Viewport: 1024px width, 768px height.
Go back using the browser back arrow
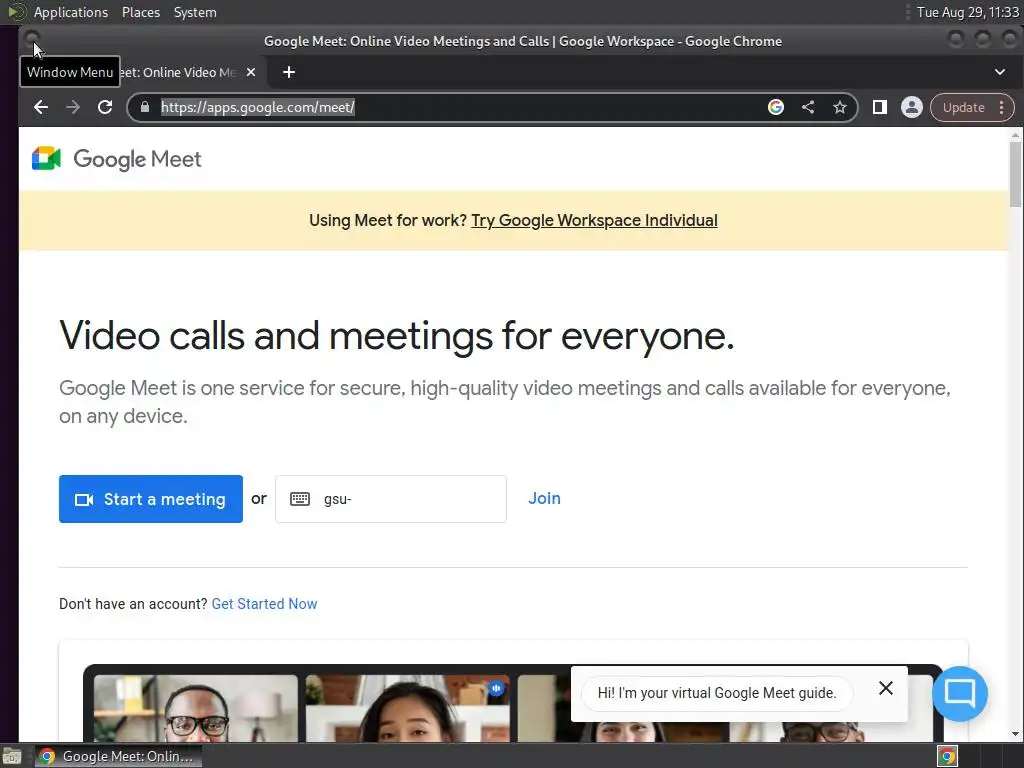(40, 107)
